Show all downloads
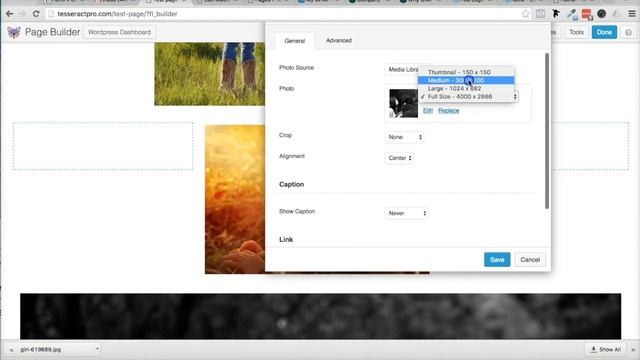Screen dimensions: 640x360 click(606, 349)
